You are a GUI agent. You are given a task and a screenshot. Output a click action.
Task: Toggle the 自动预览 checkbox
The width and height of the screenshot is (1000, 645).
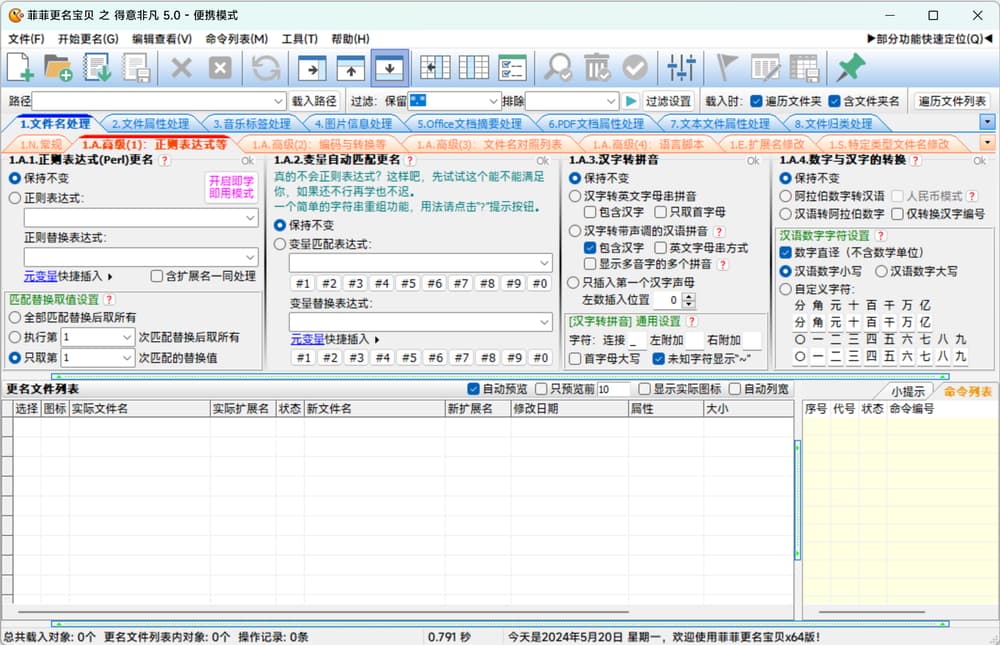tap(474, 389)
